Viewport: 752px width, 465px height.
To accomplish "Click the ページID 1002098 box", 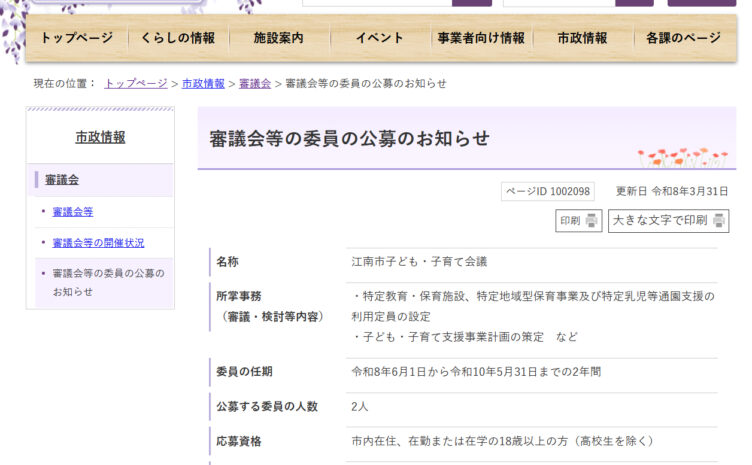I will click(547, 191).
